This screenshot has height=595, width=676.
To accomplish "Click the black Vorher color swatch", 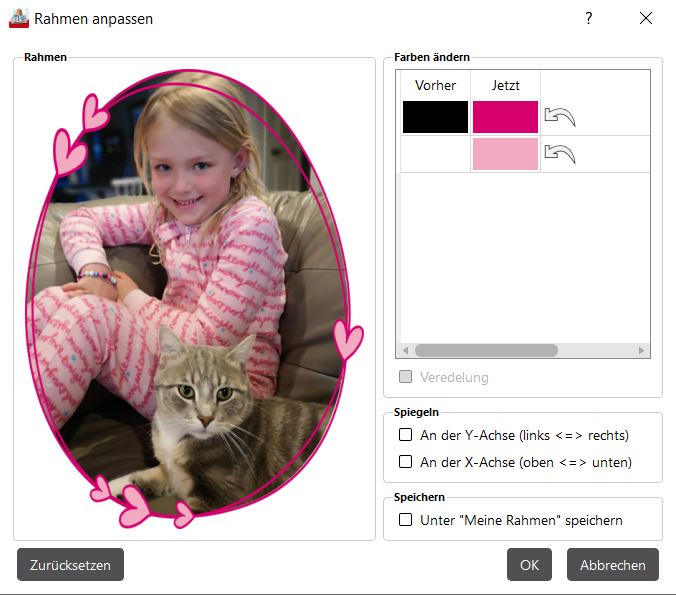I will click(x=435, y=117).
